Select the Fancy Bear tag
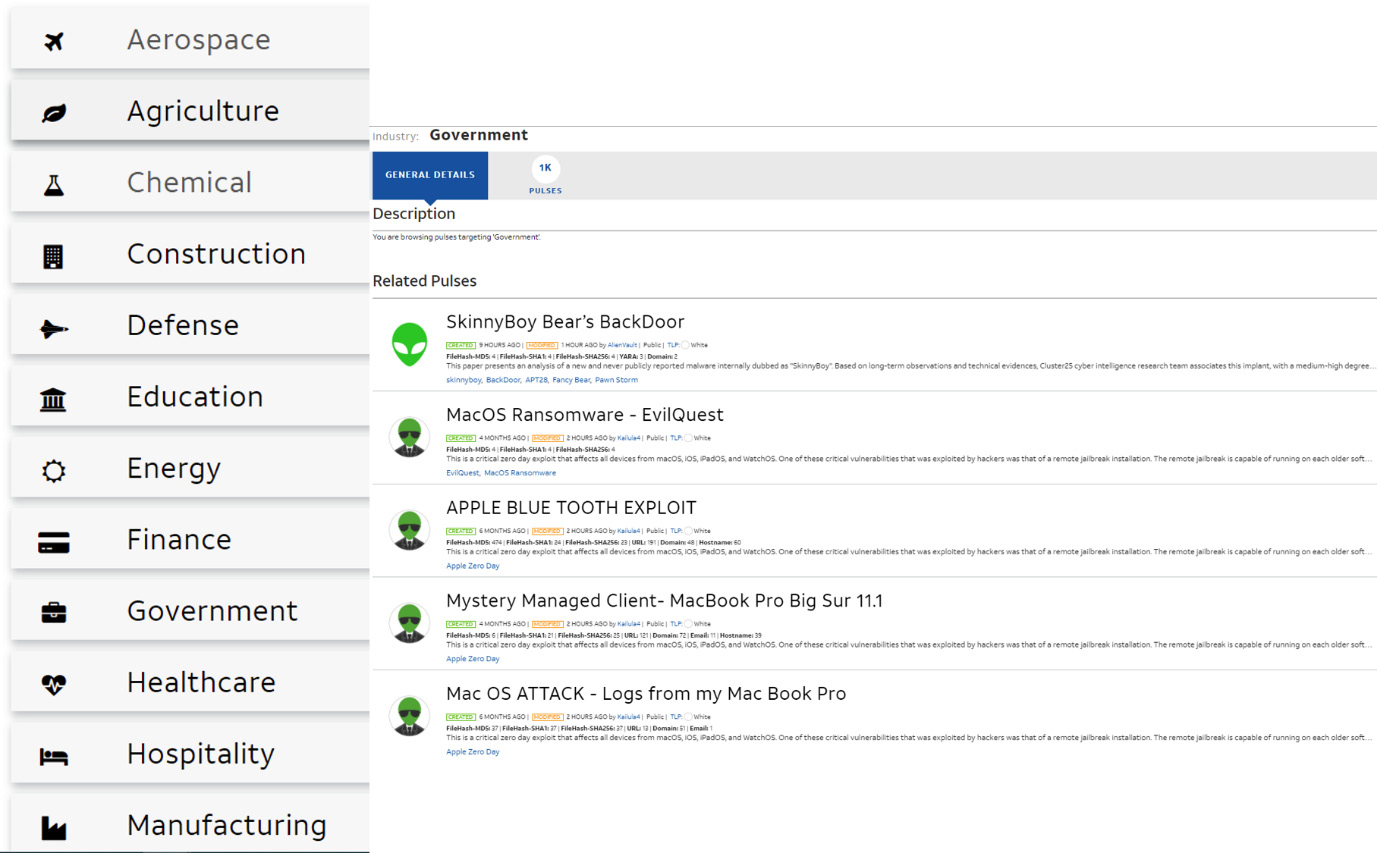1377x853 pixels. point(571,380)
